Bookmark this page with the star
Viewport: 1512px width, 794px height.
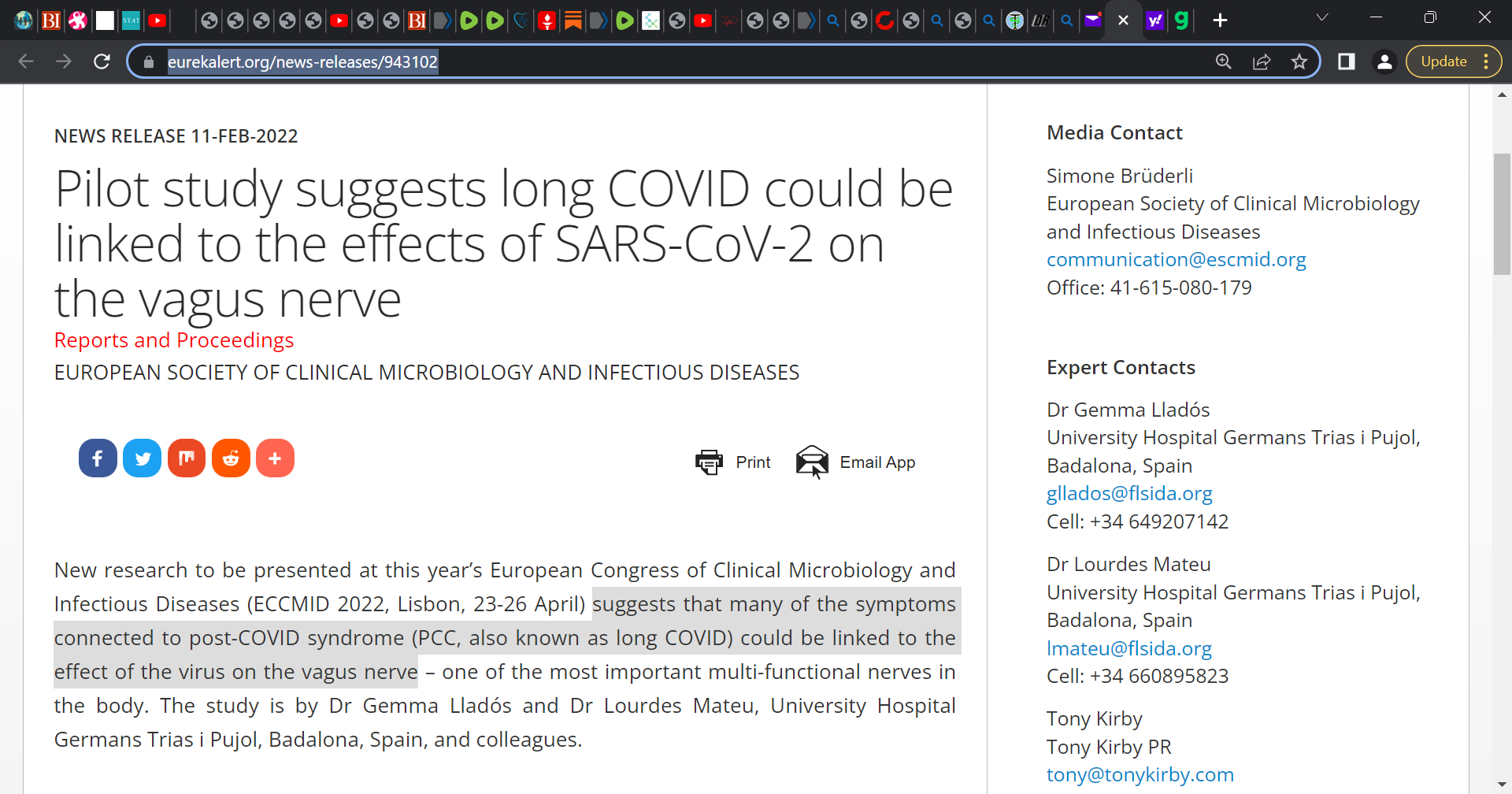pos(1299,61)
